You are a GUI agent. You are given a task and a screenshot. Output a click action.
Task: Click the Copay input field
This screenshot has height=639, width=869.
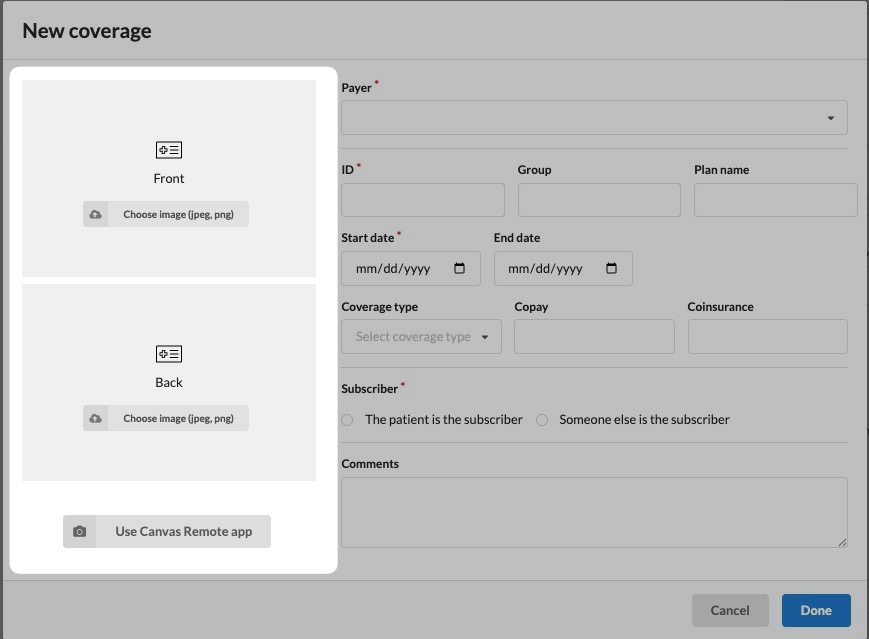[594, 337]
